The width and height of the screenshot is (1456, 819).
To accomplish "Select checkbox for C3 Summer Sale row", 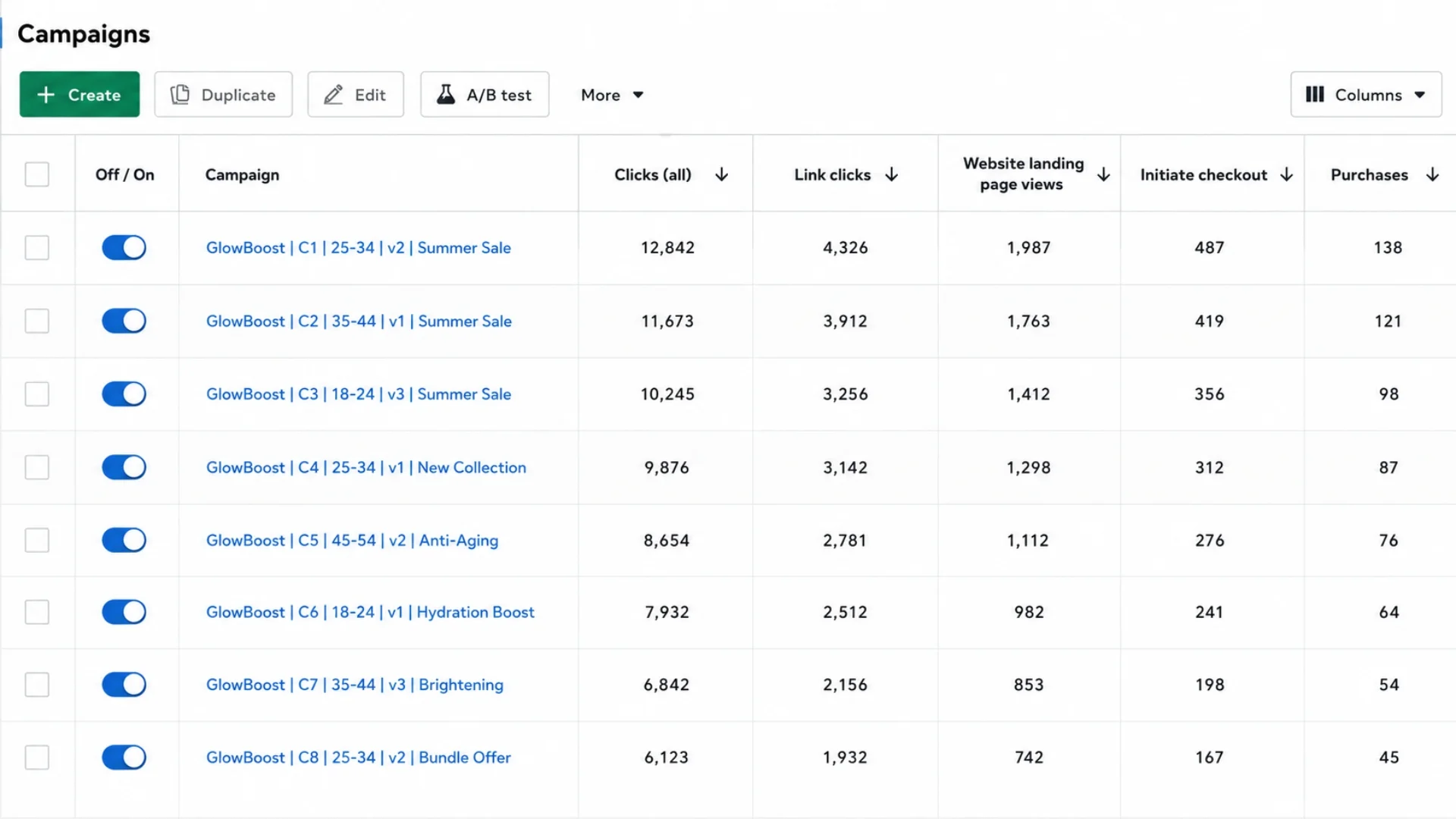I will [x=37, y=394].
